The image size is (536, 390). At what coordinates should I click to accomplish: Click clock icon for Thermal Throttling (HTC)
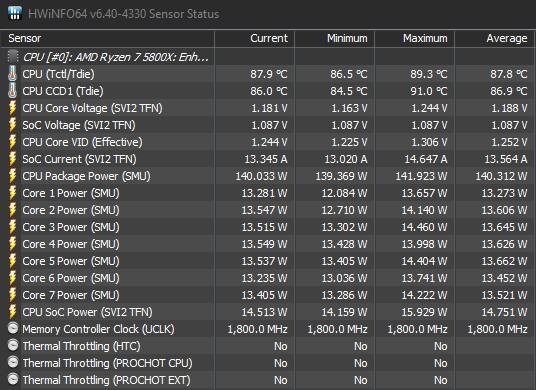(13, 345)
